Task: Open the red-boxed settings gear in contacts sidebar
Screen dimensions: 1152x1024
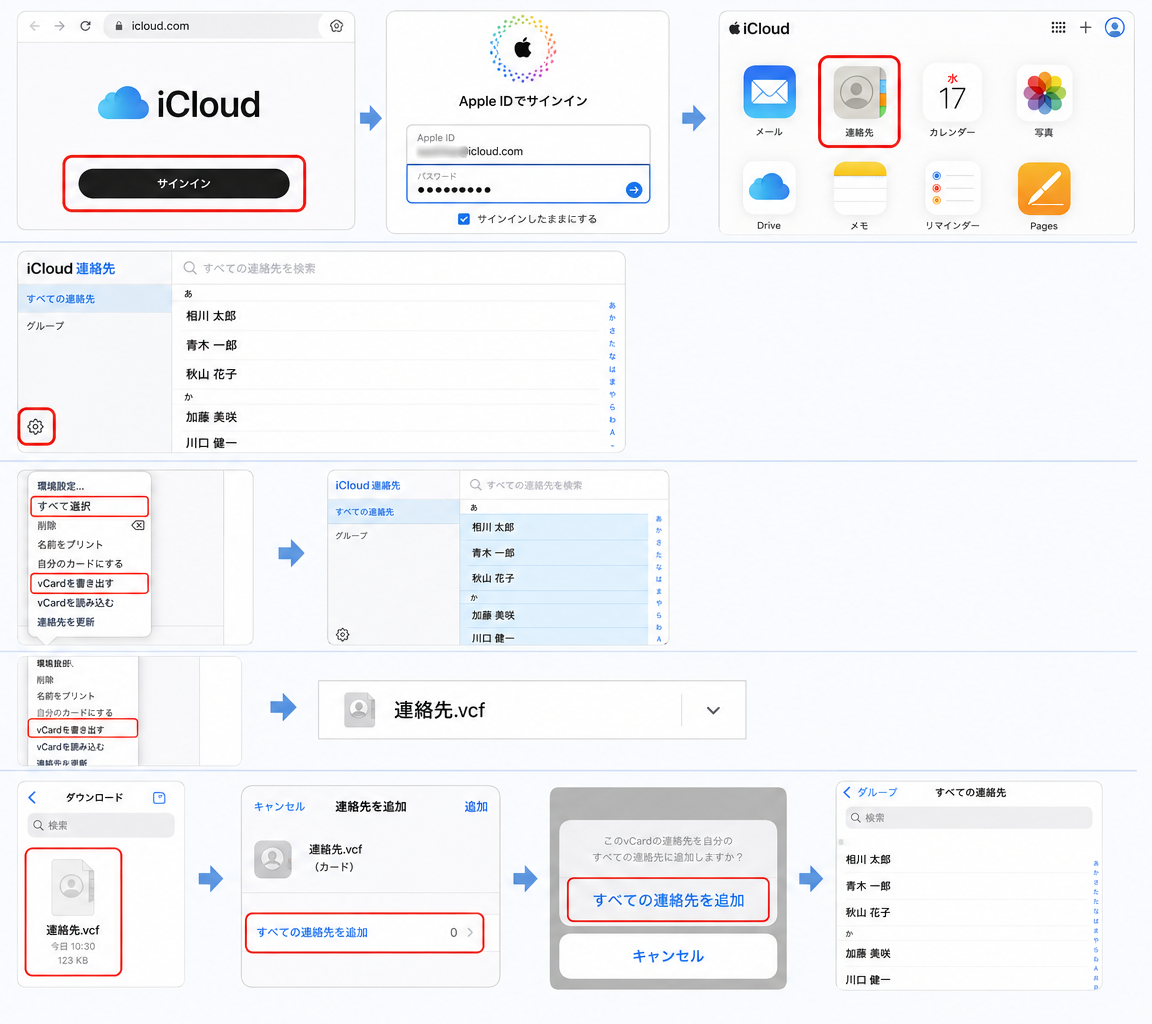Action: (x=35, y=427)
